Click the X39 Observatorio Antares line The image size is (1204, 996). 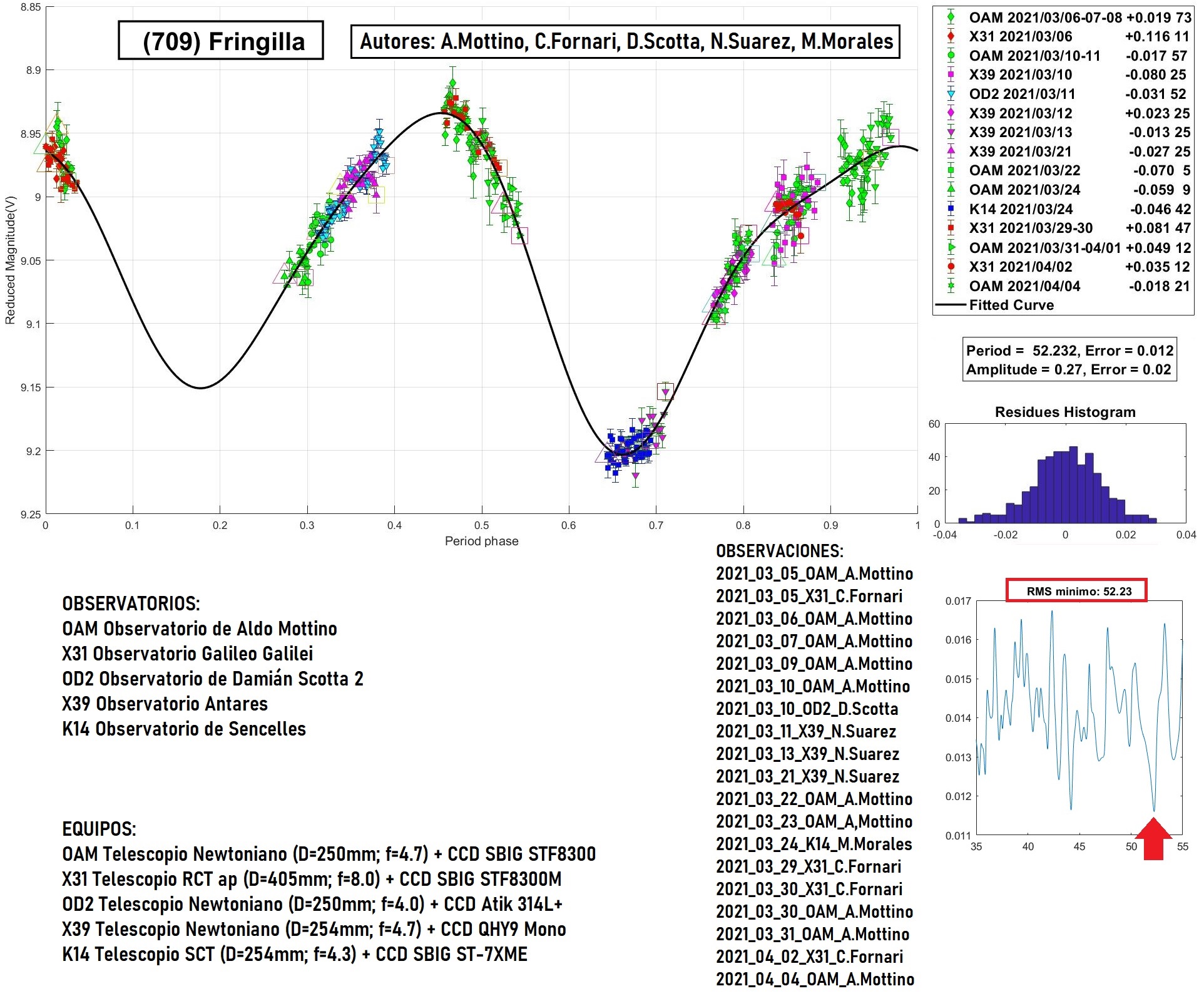click(x=165, y=704)
